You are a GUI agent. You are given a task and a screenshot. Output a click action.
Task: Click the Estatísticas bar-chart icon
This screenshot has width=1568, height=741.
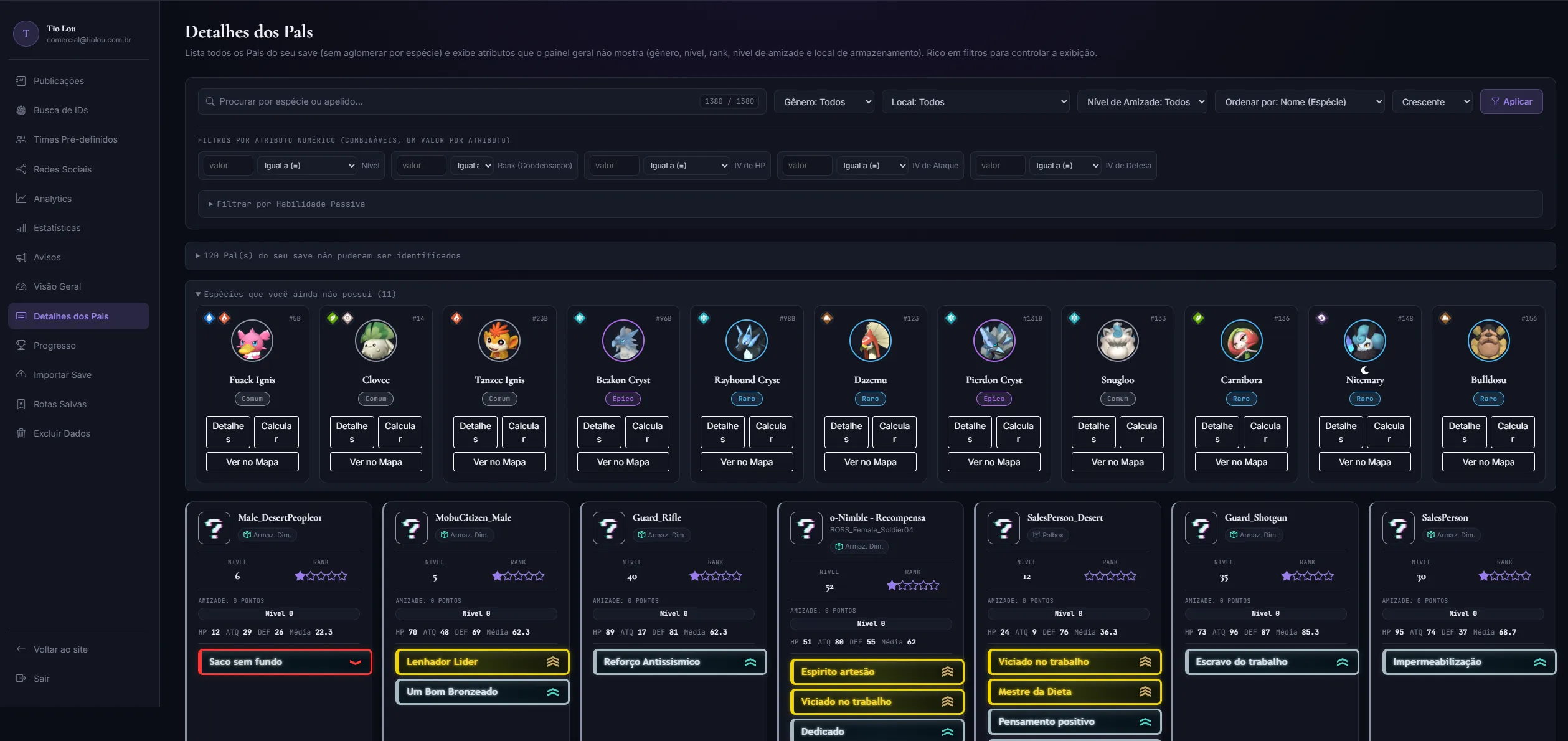(21, 228)
